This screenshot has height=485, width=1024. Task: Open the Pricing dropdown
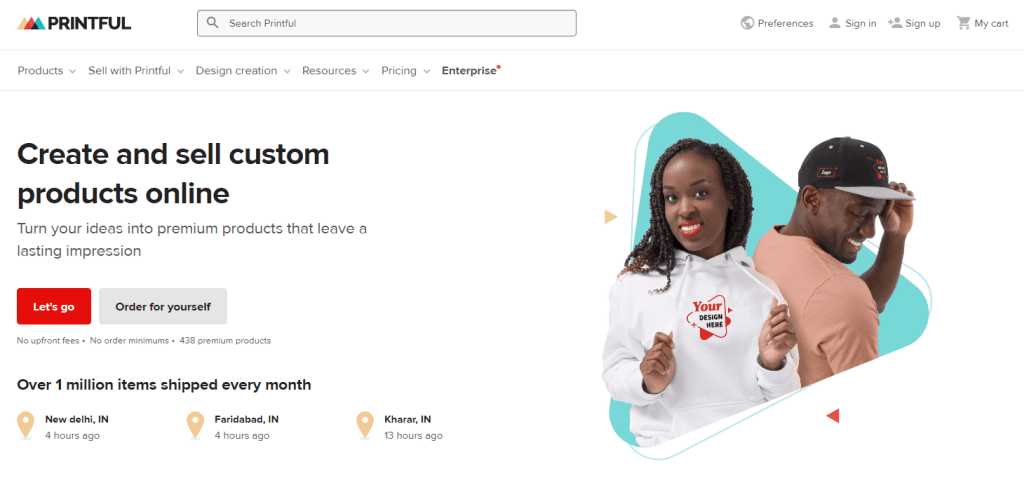tap(406, 70)
